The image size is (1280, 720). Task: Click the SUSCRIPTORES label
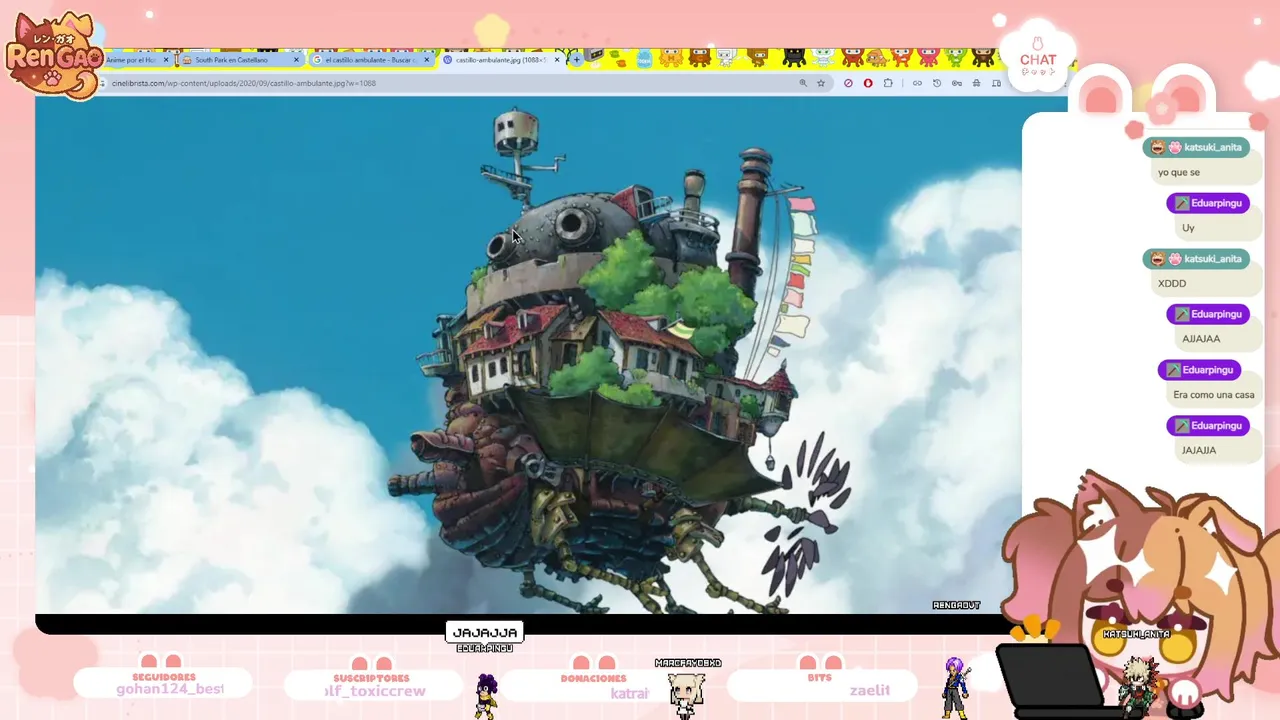(x=372, y=678)
